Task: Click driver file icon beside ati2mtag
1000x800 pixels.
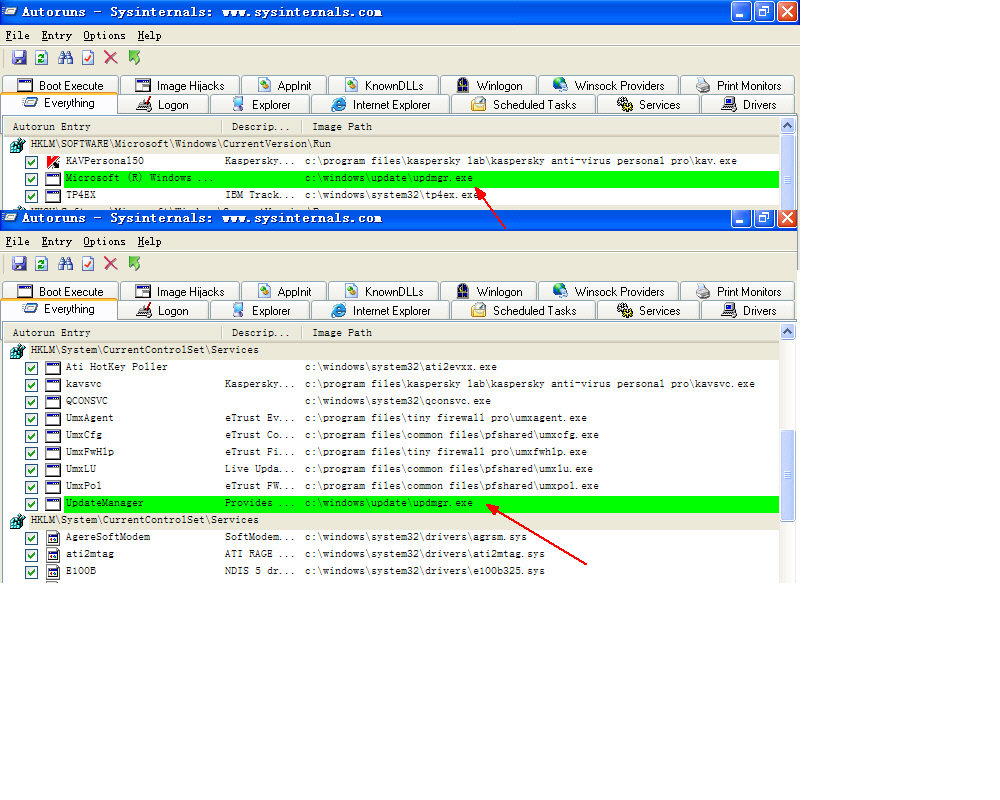Action: 53,555
